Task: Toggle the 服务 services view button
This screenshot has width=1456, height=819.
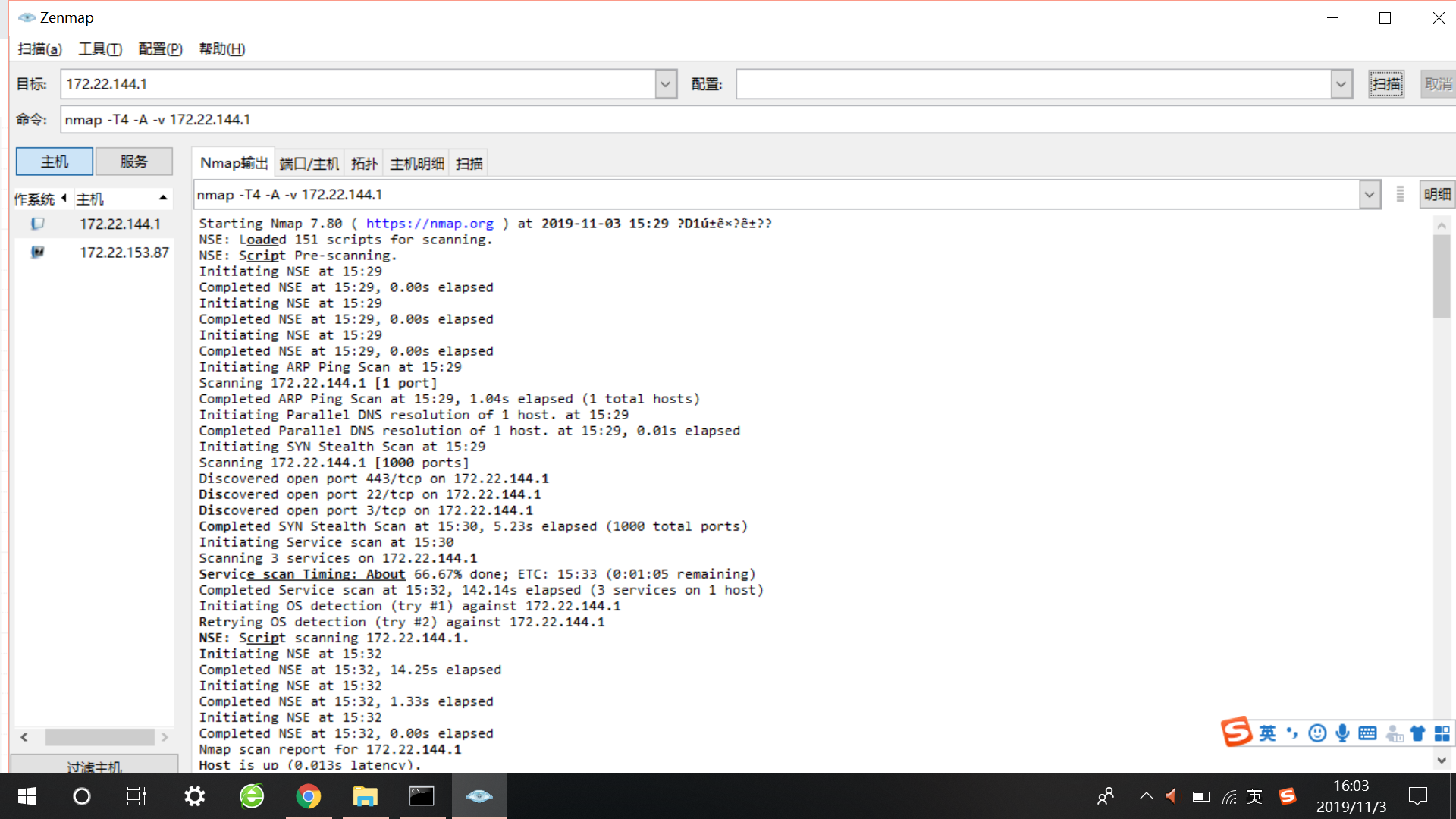Action: coord(133,162)
